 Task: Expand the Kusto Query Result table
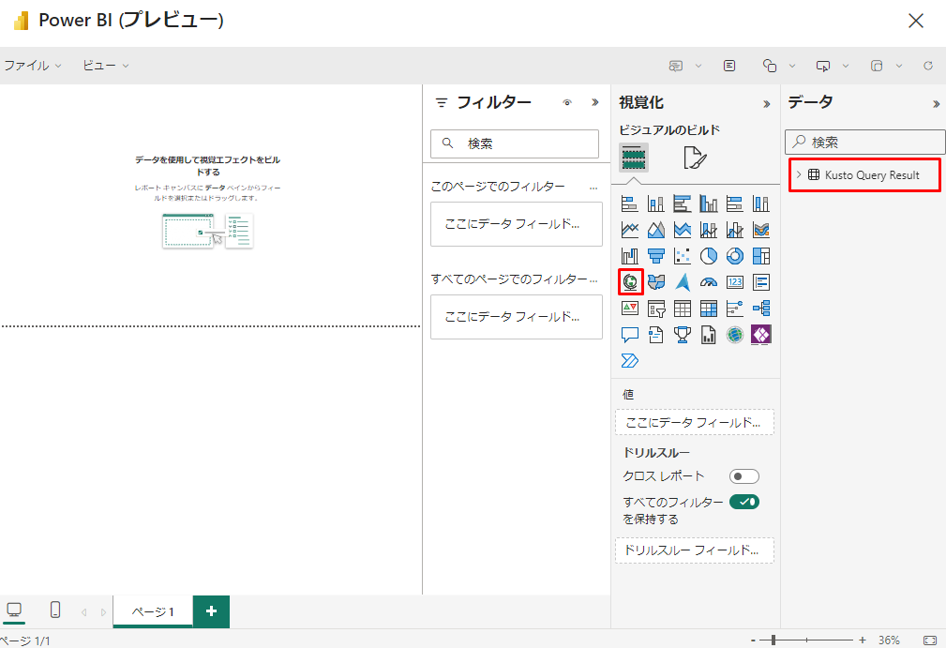click(x=799, y=175)
